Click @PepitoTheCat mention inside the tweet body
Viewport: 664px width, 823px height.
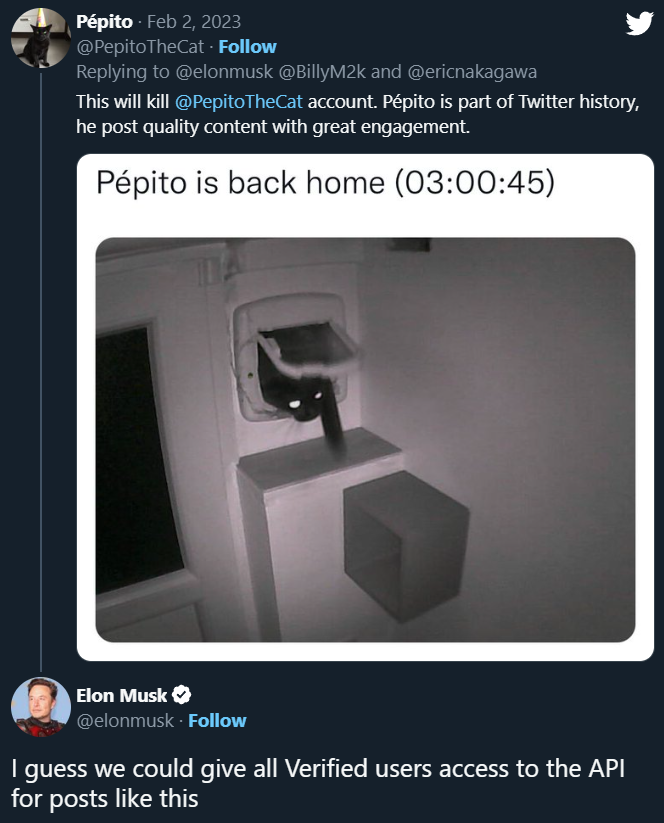point(240,103)
